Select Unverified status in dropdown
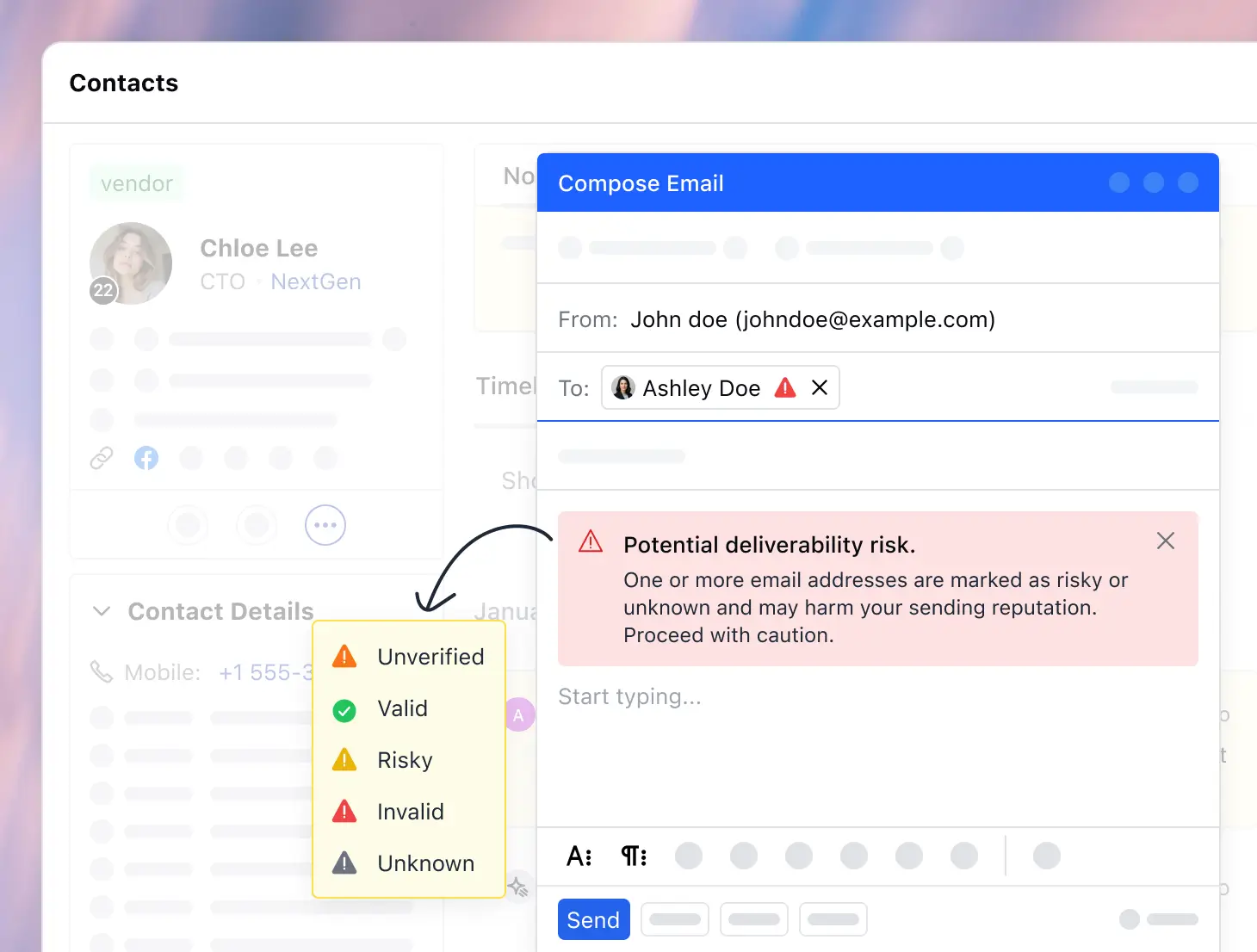This screenshot has width=1257, height=952. [x=409, y=657]
